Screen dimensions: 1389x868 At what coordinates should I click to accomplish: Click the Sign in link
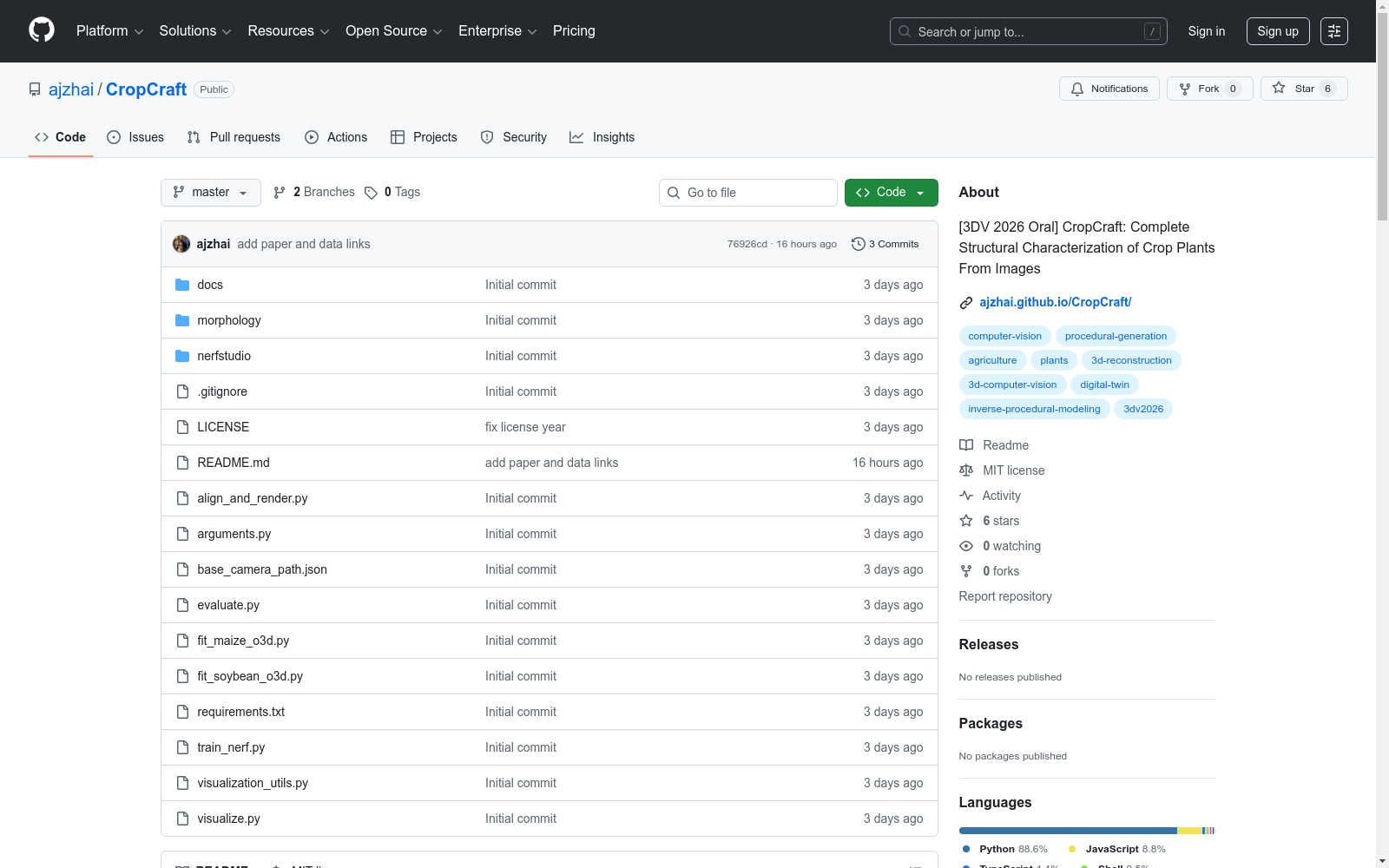1207,31
